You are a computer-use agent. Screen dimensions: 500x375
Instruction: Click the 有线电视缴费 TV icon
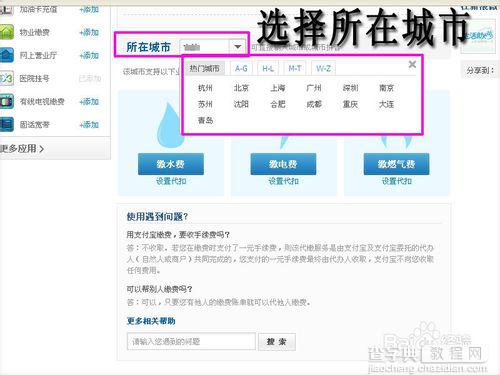pos(7,101)
